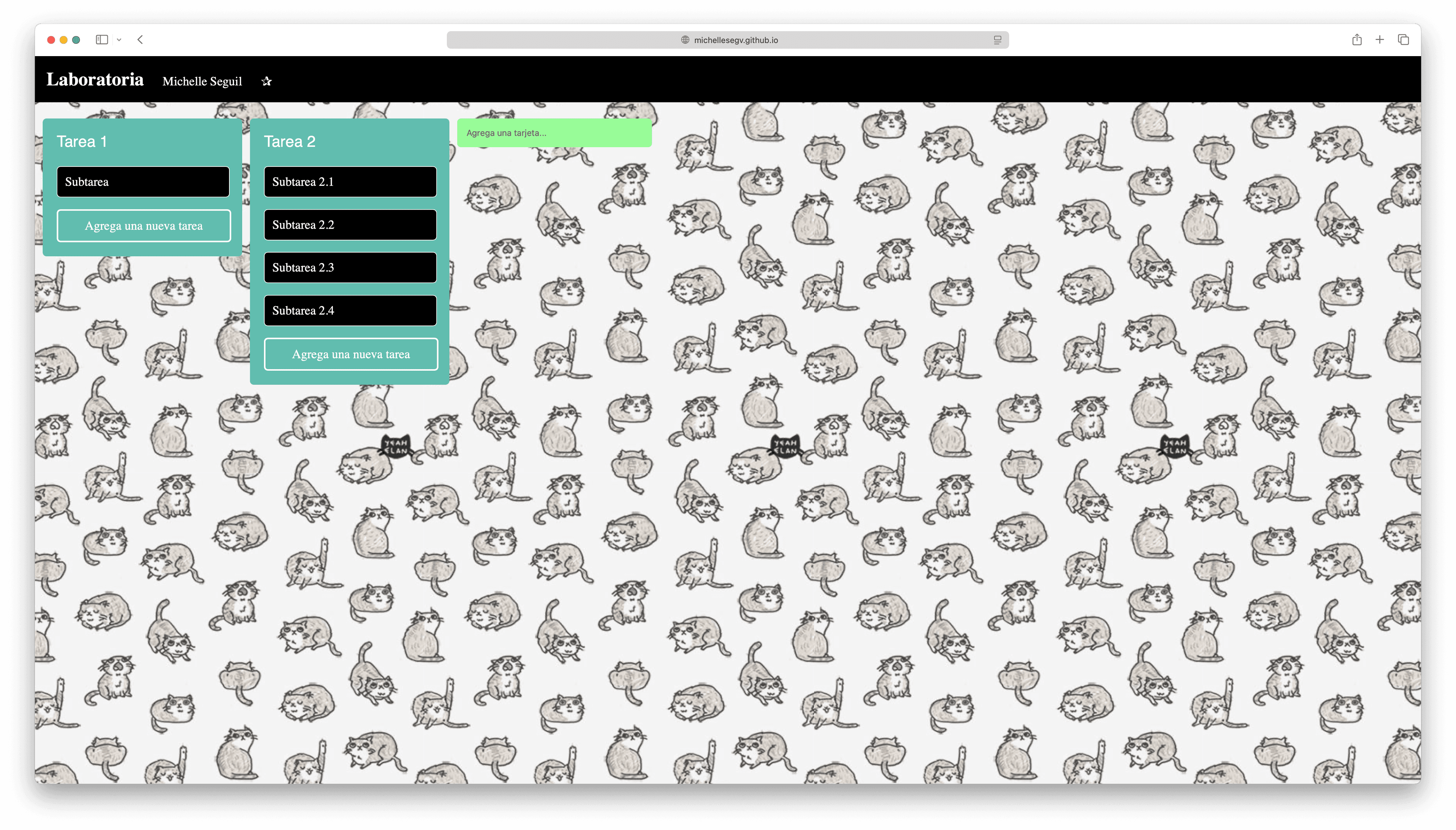Select the Michelle Seguil header text
This screenshot has height=830, width=1456.
pyautogui.click(x=202, y=82)
